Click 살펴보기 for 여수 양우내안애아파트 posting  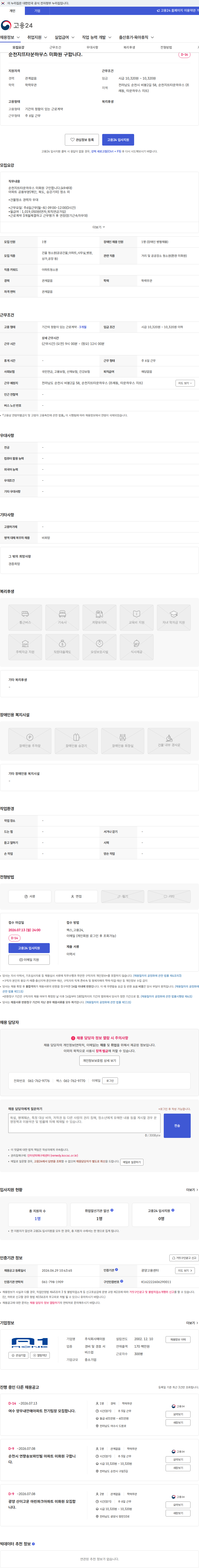point(178,1415)
